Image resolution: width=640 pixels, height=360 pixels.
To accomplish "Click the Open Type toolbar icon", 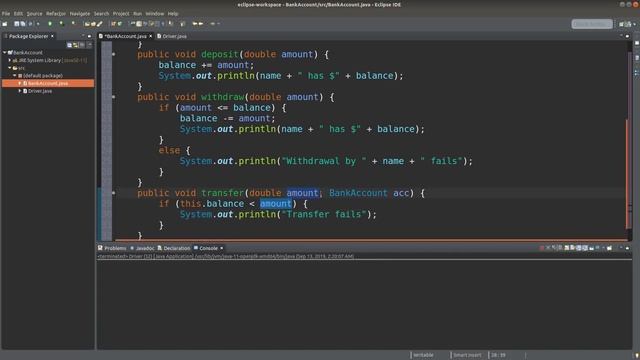I will 87,24.
